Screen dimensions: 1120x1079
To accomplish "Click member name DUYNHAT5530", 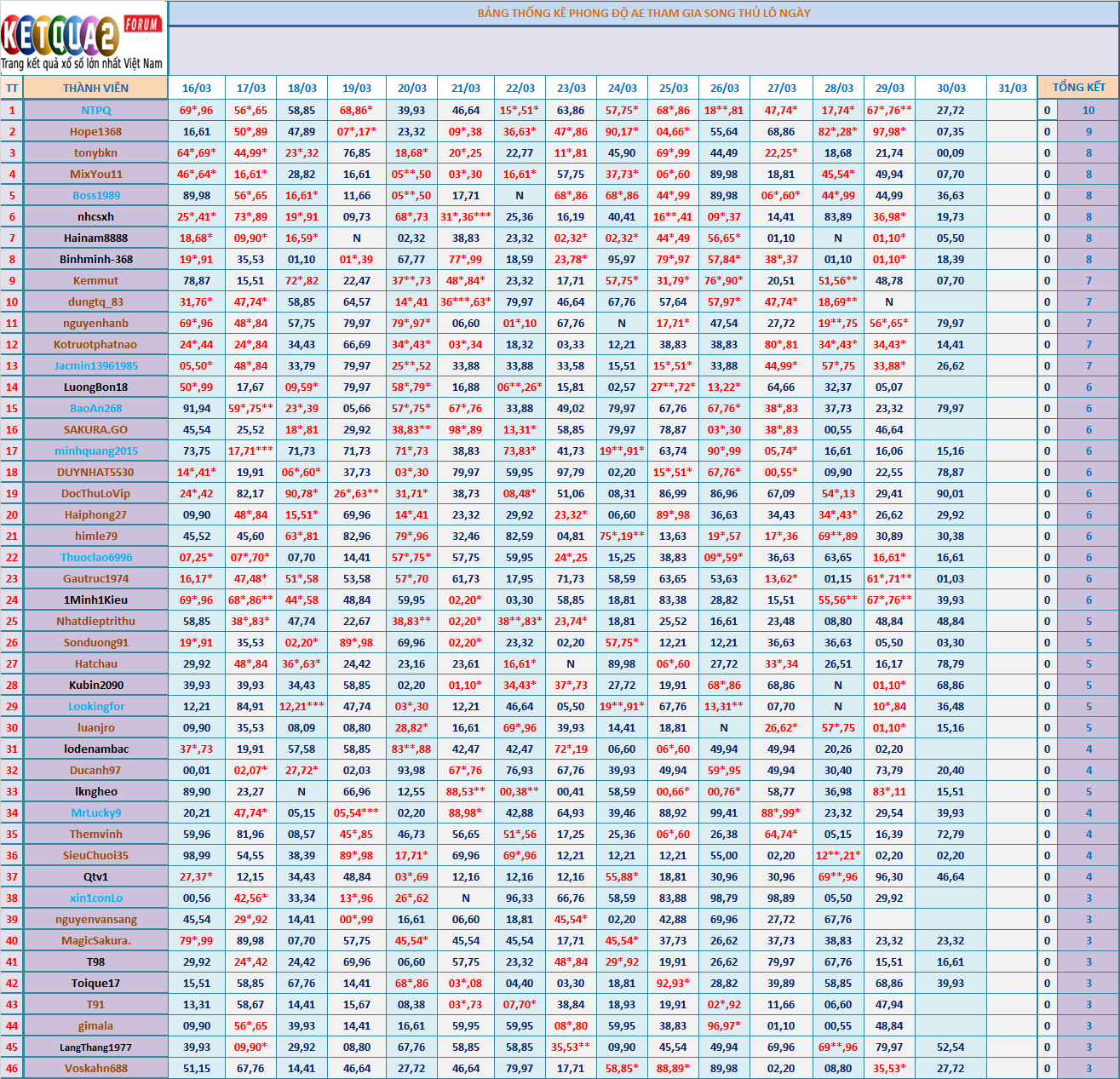I will click(x=96, y=472).
